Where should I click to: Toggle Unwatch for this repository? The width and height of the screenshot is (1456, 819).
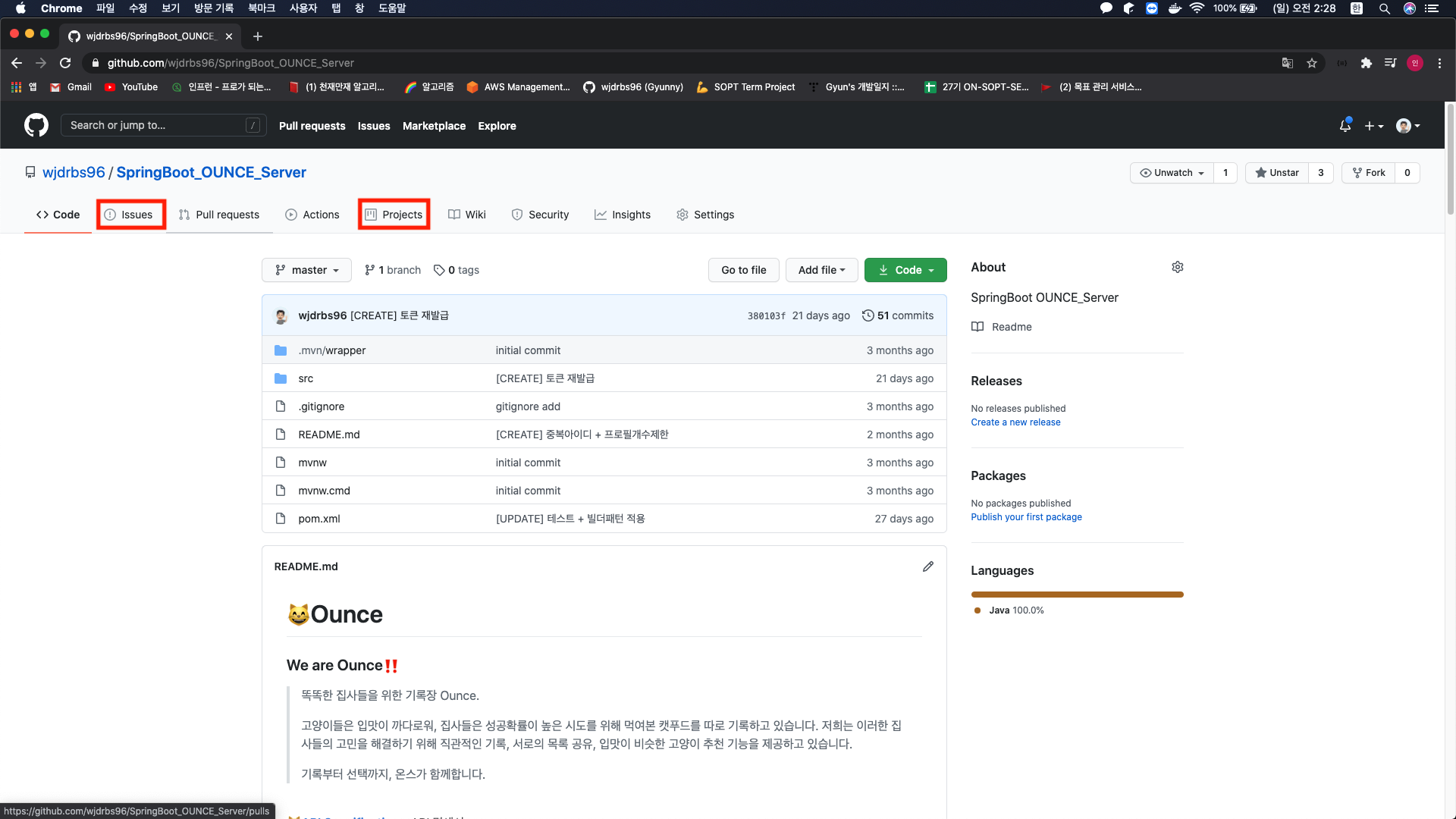[x=1172, y=173]
